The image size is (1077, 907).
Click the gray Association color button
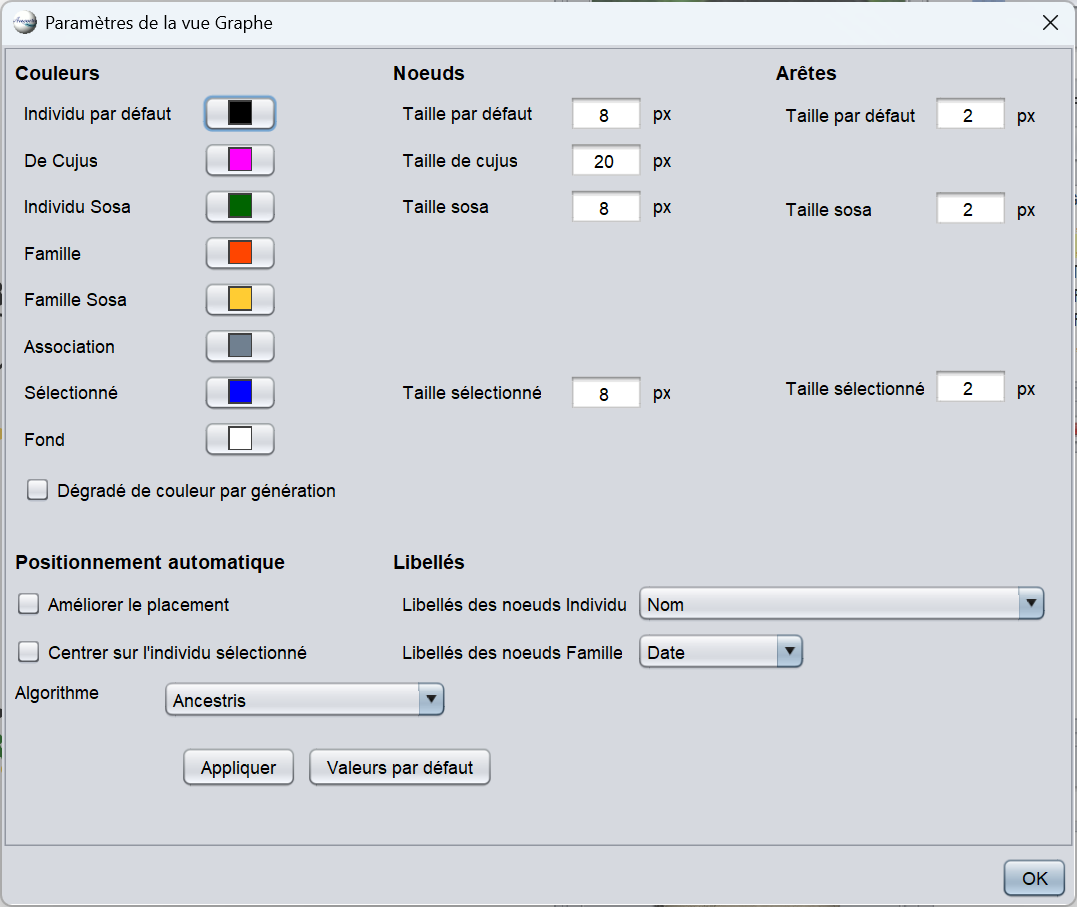(240, 346)
